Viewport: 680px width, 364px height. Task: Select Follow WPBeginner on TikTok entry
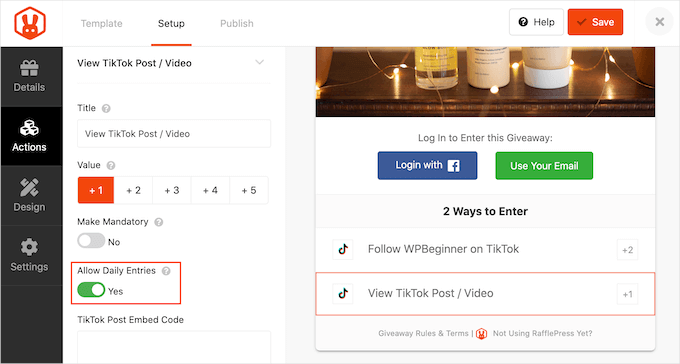pos(485,249)
